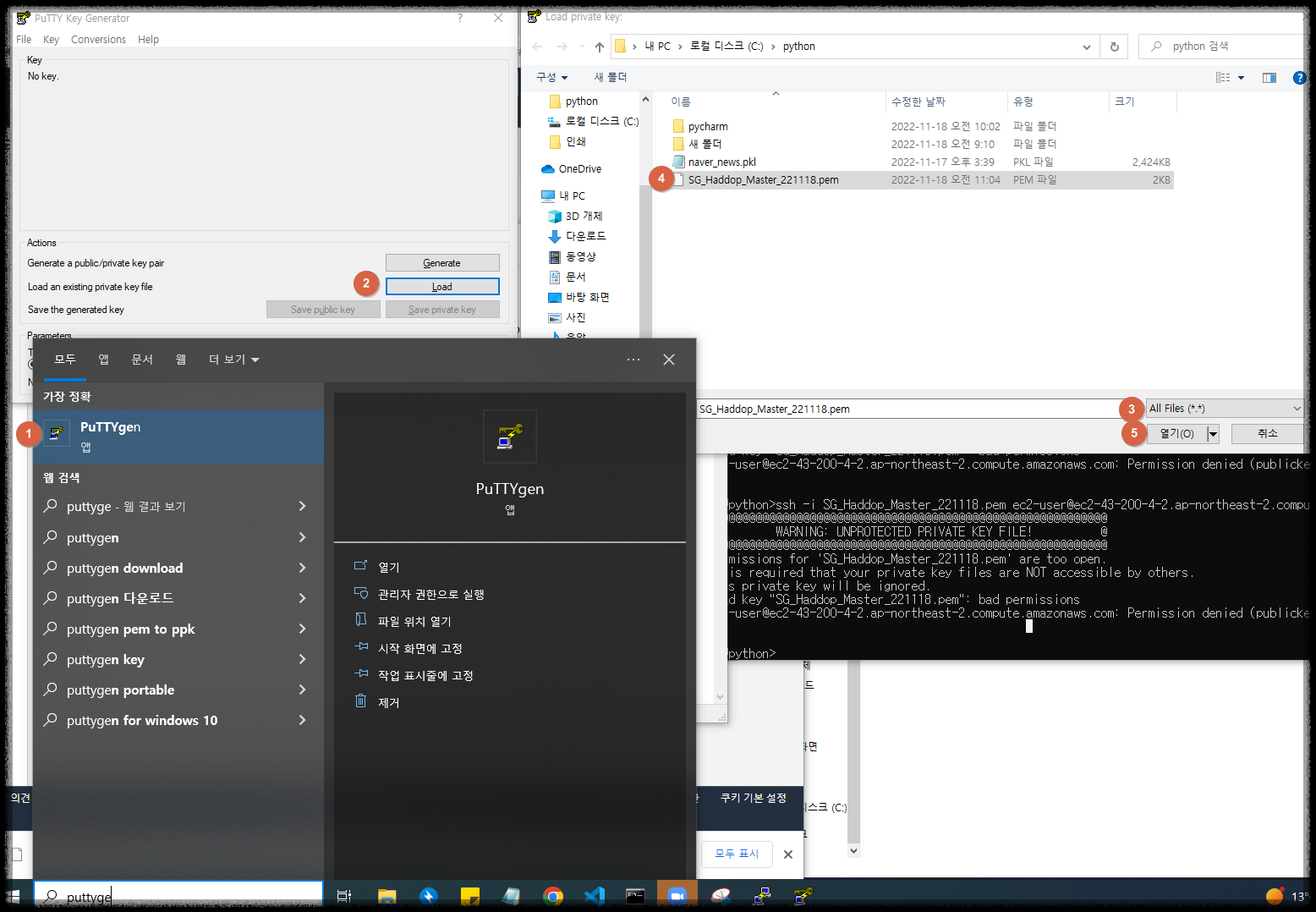Image resolution: width=1316 pixels, height=912 pixels.
Task: Select 로컬 디스크 (C:) in navigation tree
Action: 593,122
